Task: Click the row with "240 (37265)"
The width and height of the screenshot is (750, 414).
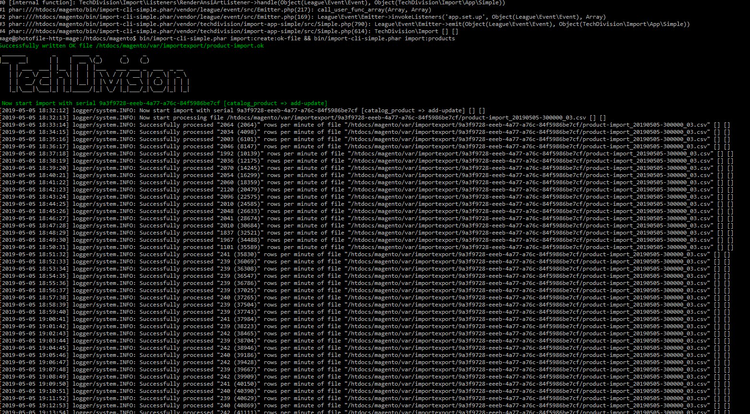Action: (x=365, y=297)
